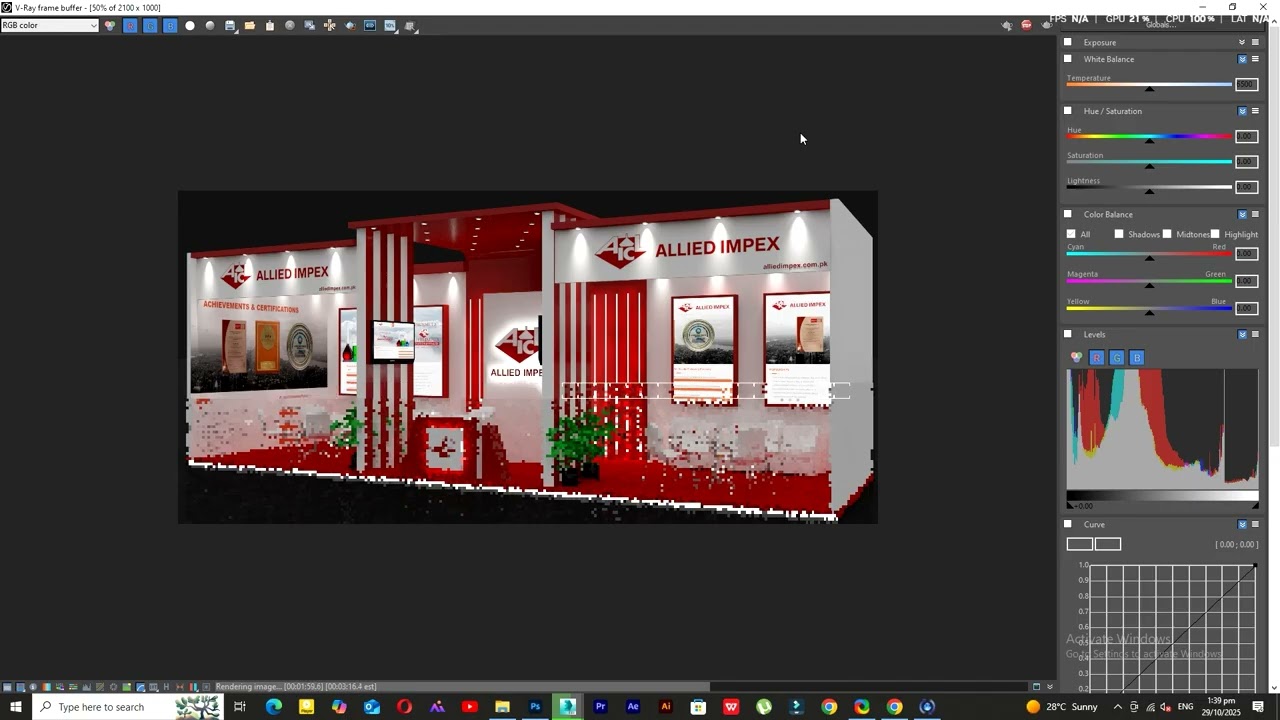Toggle the red channel button in top toolbar

pos(130,25)
